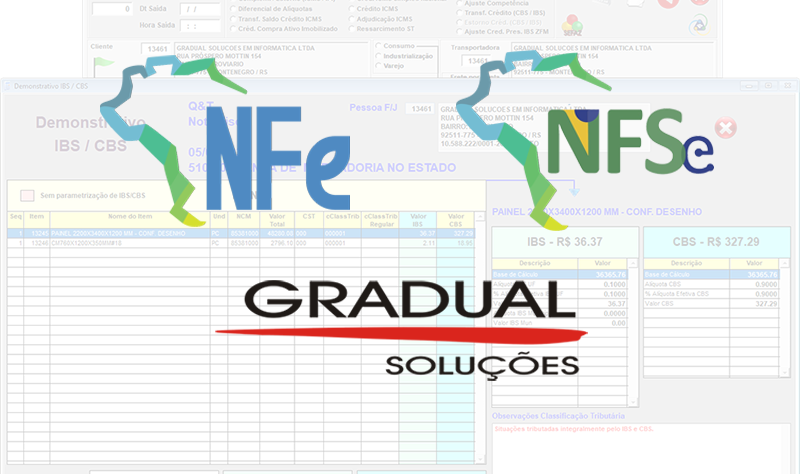Click the Cliente code field 13461
This screenshot has width=800, height=474.
coord(156,49)
